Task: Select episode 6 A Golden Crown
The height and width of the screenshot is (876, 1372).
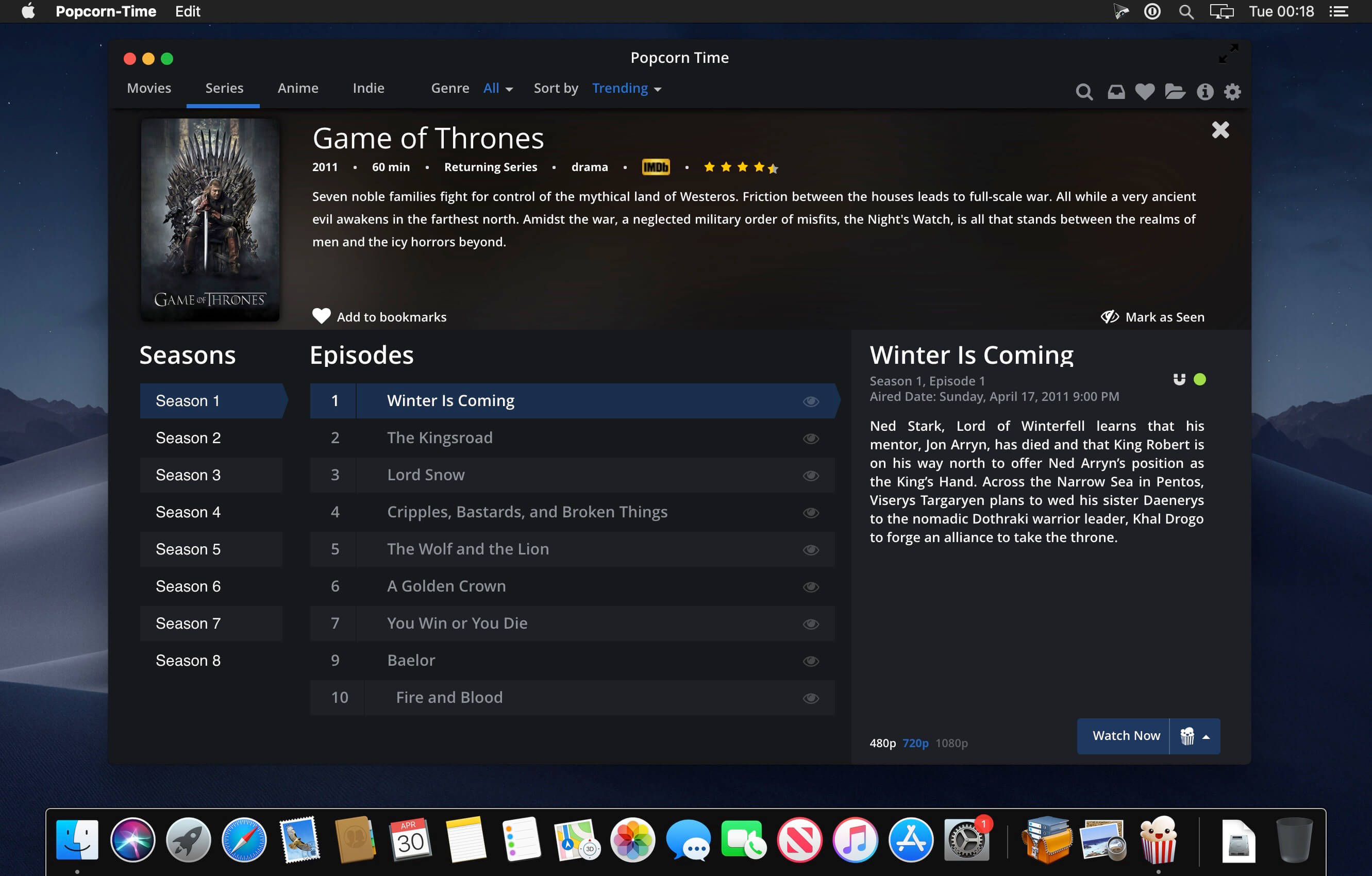Action: pos(572,586)
